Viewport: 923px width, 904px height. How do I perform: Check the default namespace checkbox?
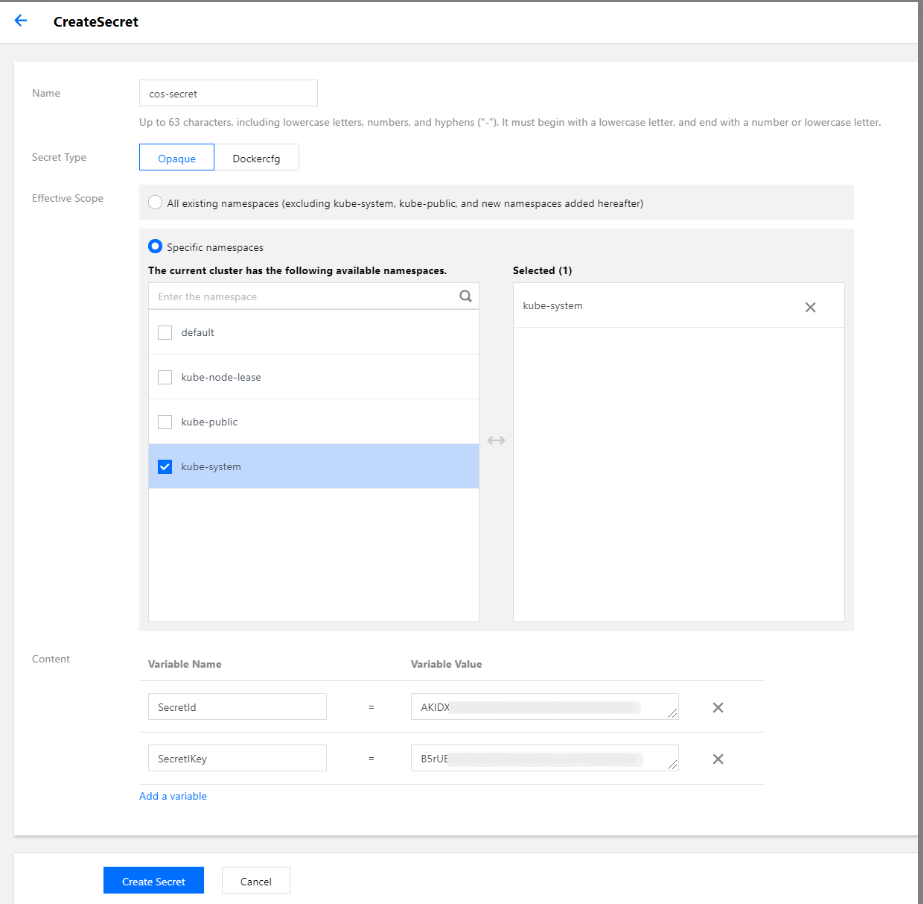pos(166,333)
